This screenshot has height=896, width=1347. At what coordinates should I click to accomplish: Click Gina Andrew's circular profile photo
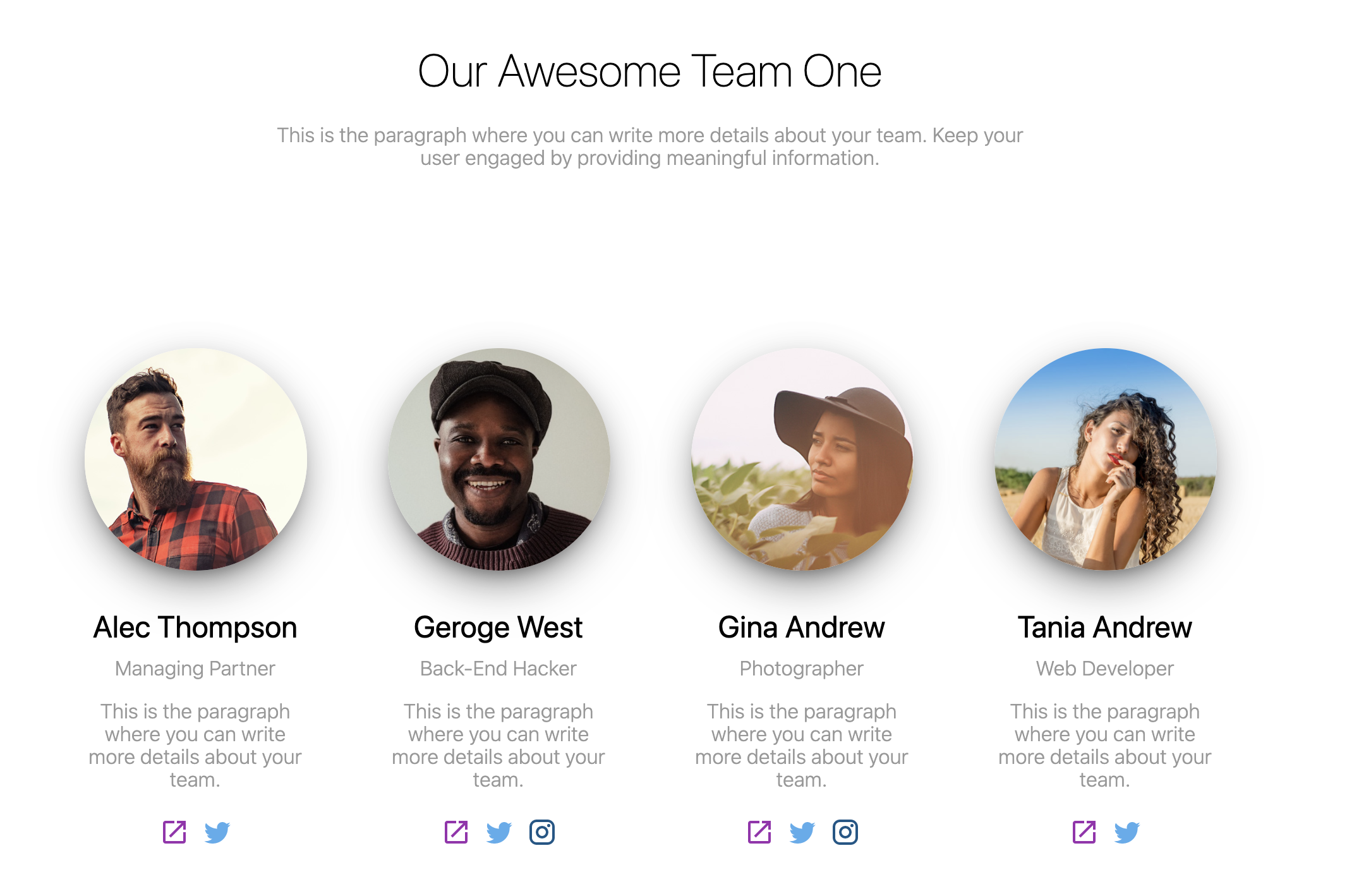click(802, 459)
